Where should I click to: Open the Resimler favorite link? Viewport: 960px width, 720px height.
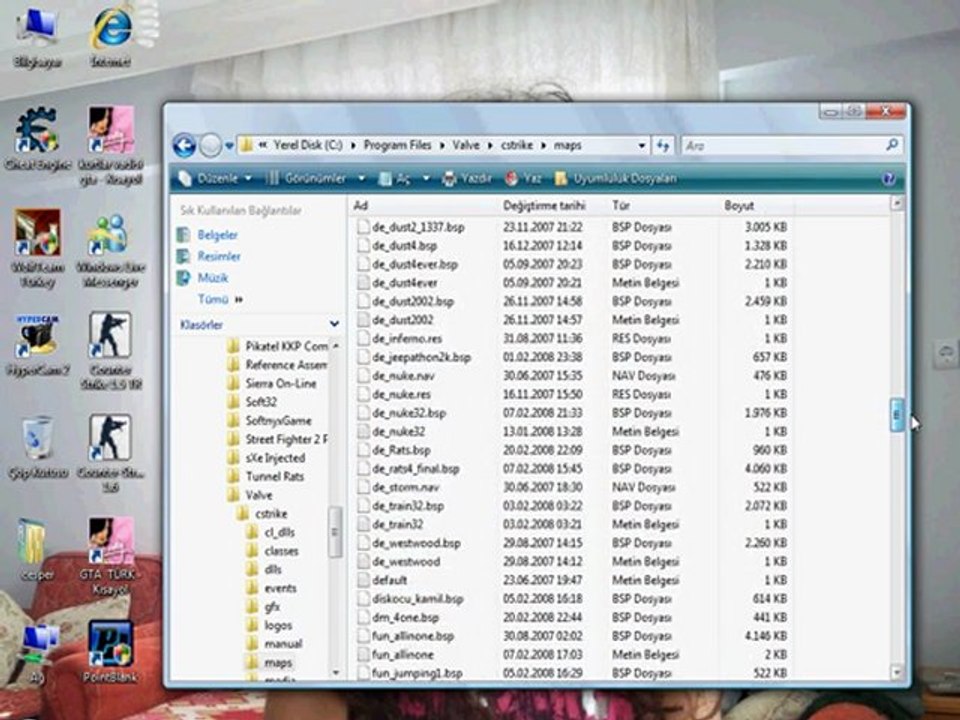point(219,257)
